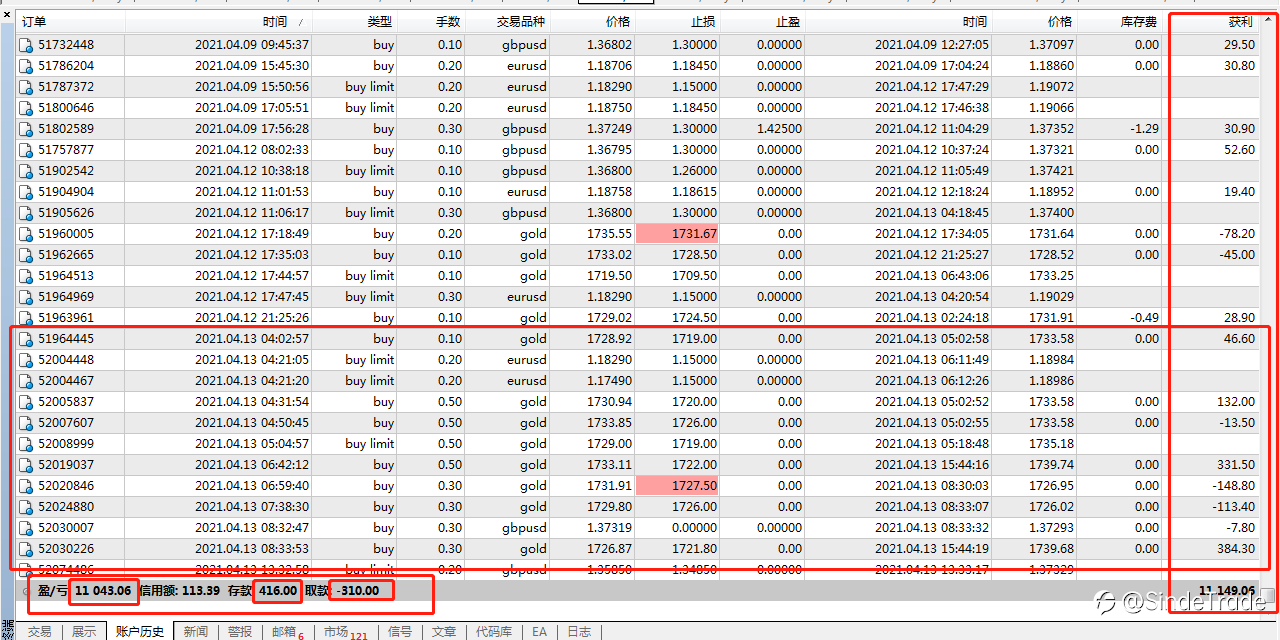
Task: Click the order icon for order 52030226
Action: click(26, 549)
